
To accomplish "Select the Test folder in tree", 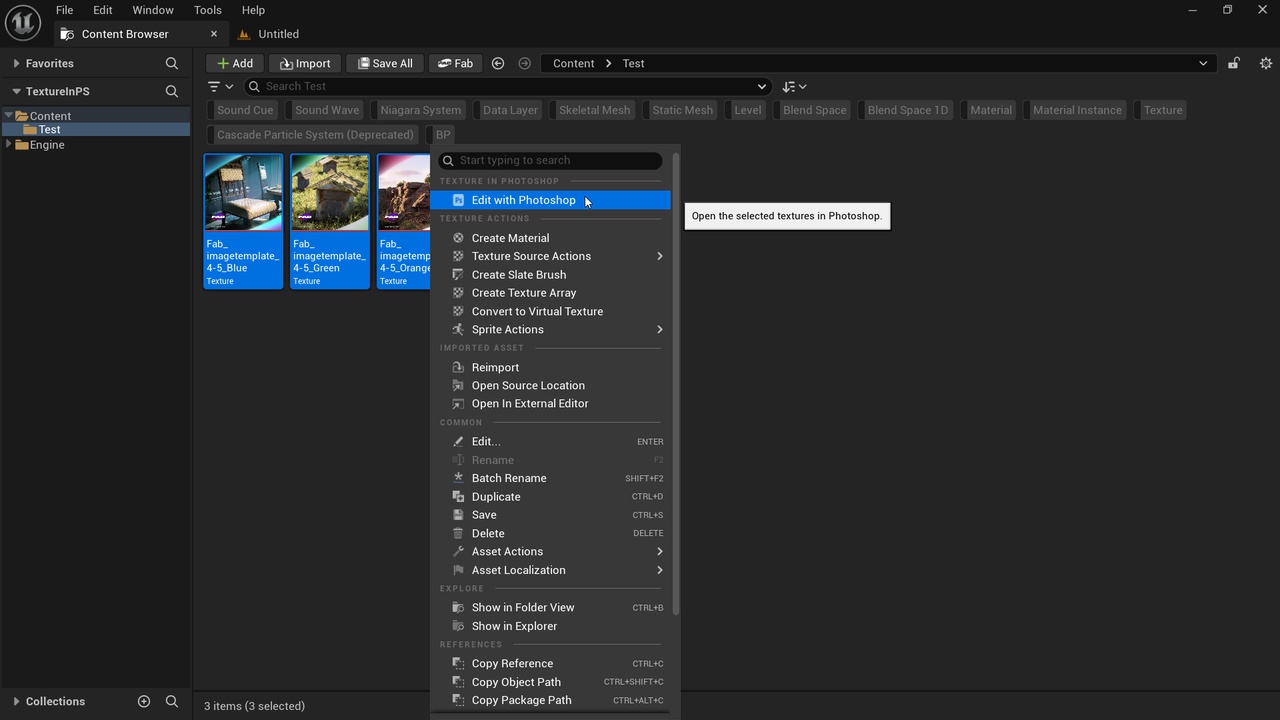I will click(49, 130).
